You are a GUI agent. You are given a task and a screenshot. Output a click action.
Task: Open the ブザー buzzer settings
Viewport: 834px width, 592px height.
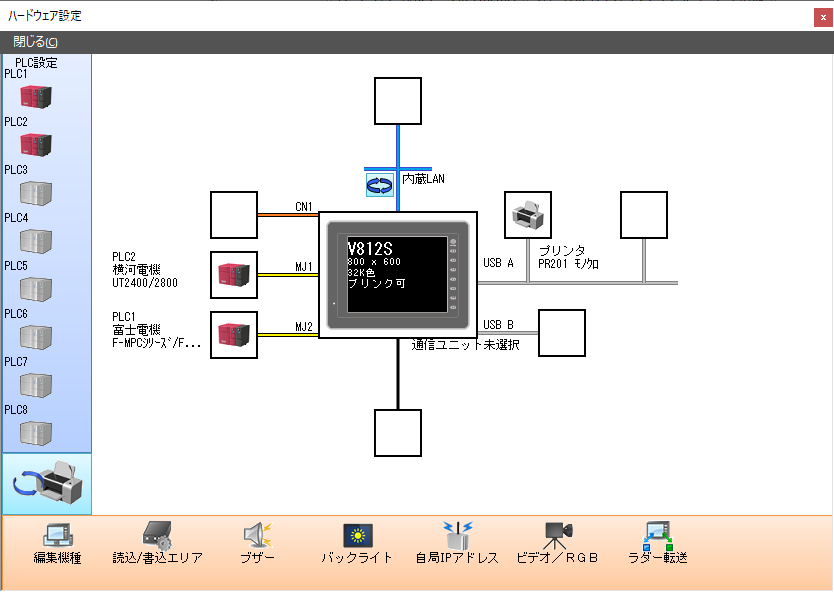click(x=258, y=543)
